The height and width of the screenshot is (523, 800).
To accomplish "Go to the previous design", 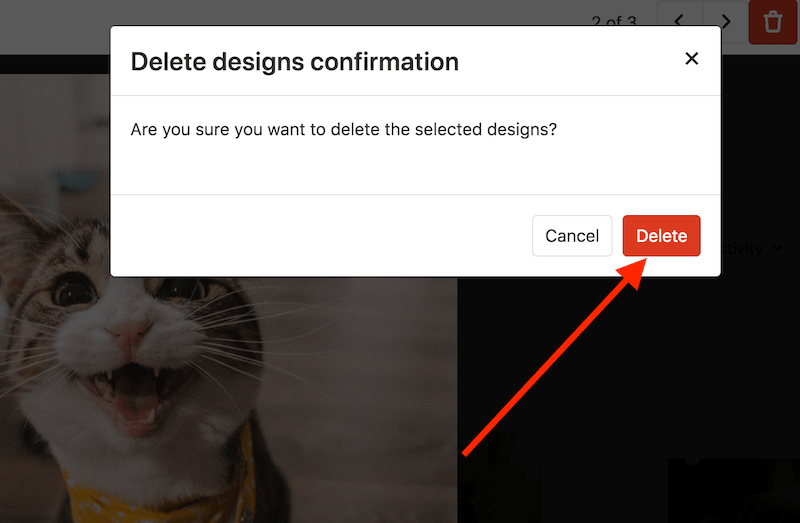I will [680, 21].
